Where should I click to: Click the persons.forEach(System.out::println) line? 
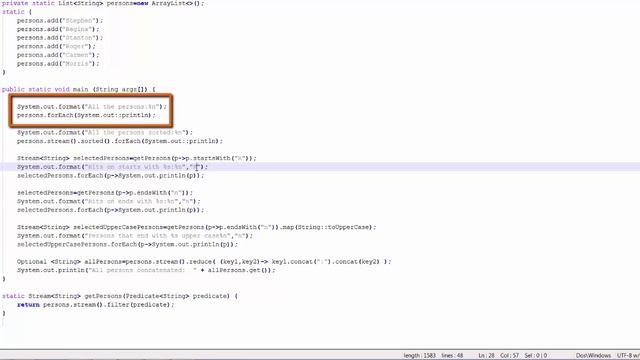(86, 115)
